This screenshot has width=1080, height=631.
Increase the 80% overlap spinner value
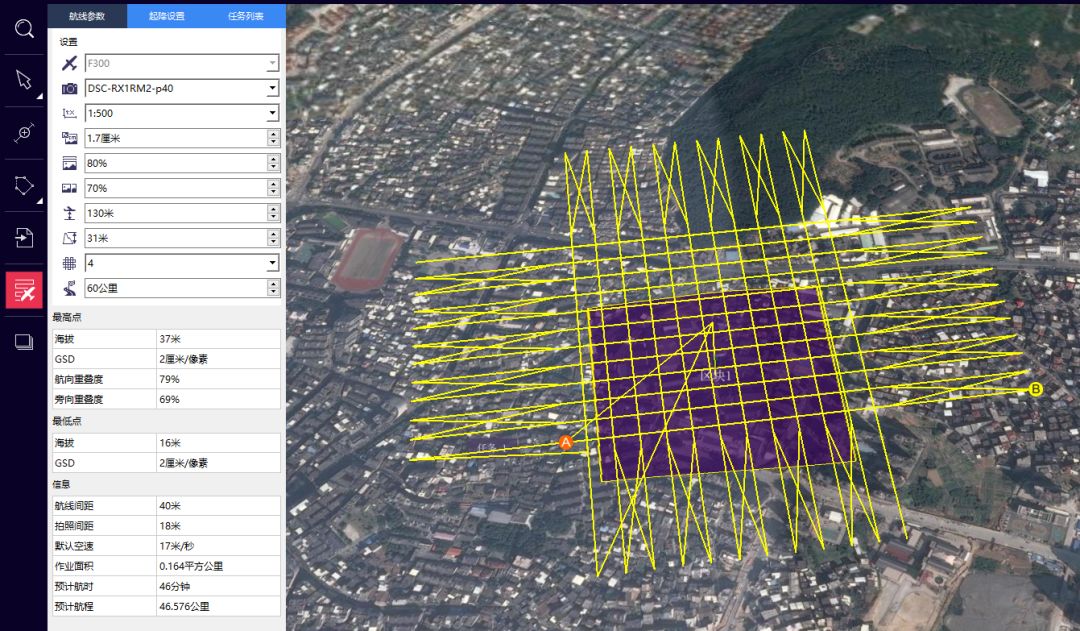273,159
